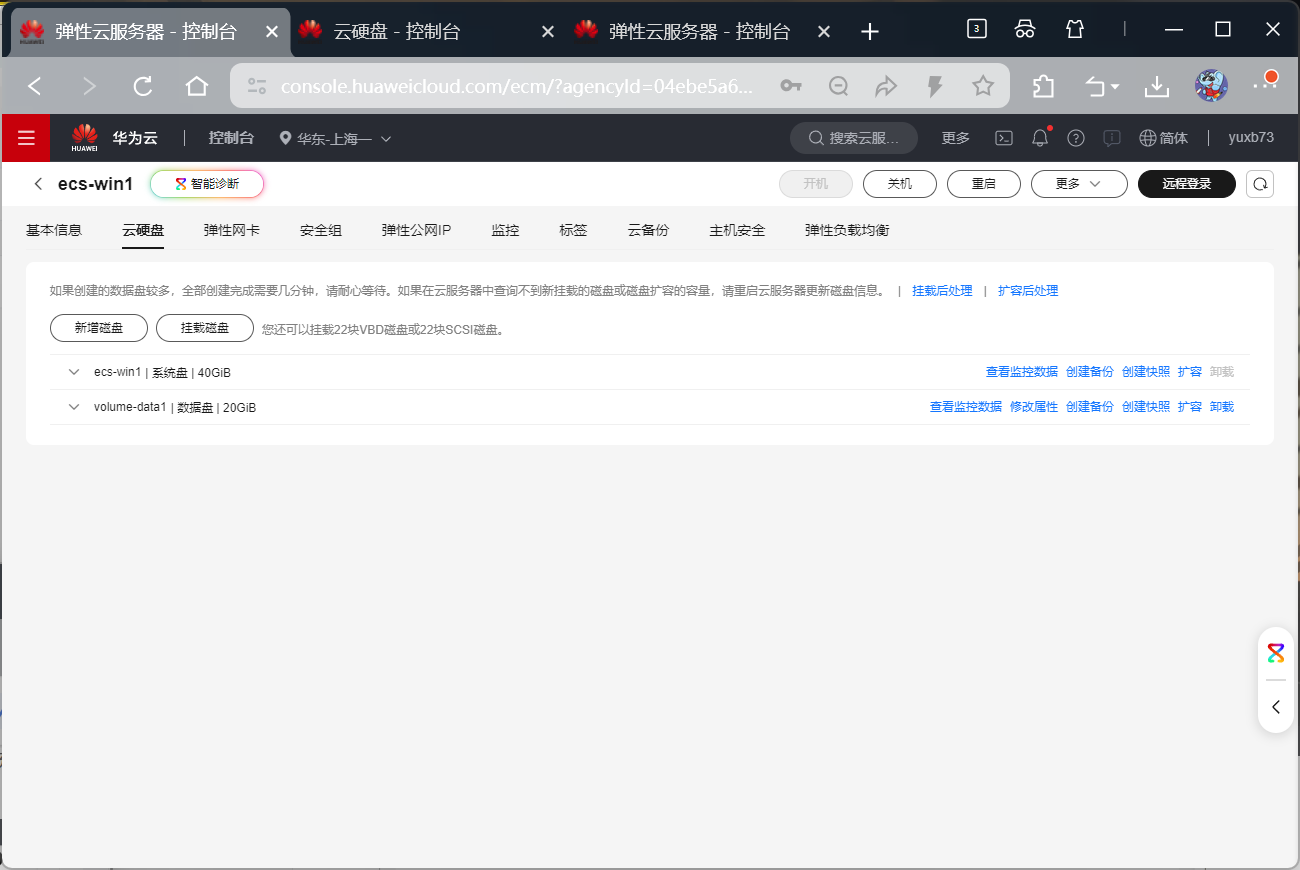Click the browser address bar URL
This screenshot has height=870, width=1300.
(515, 86)
